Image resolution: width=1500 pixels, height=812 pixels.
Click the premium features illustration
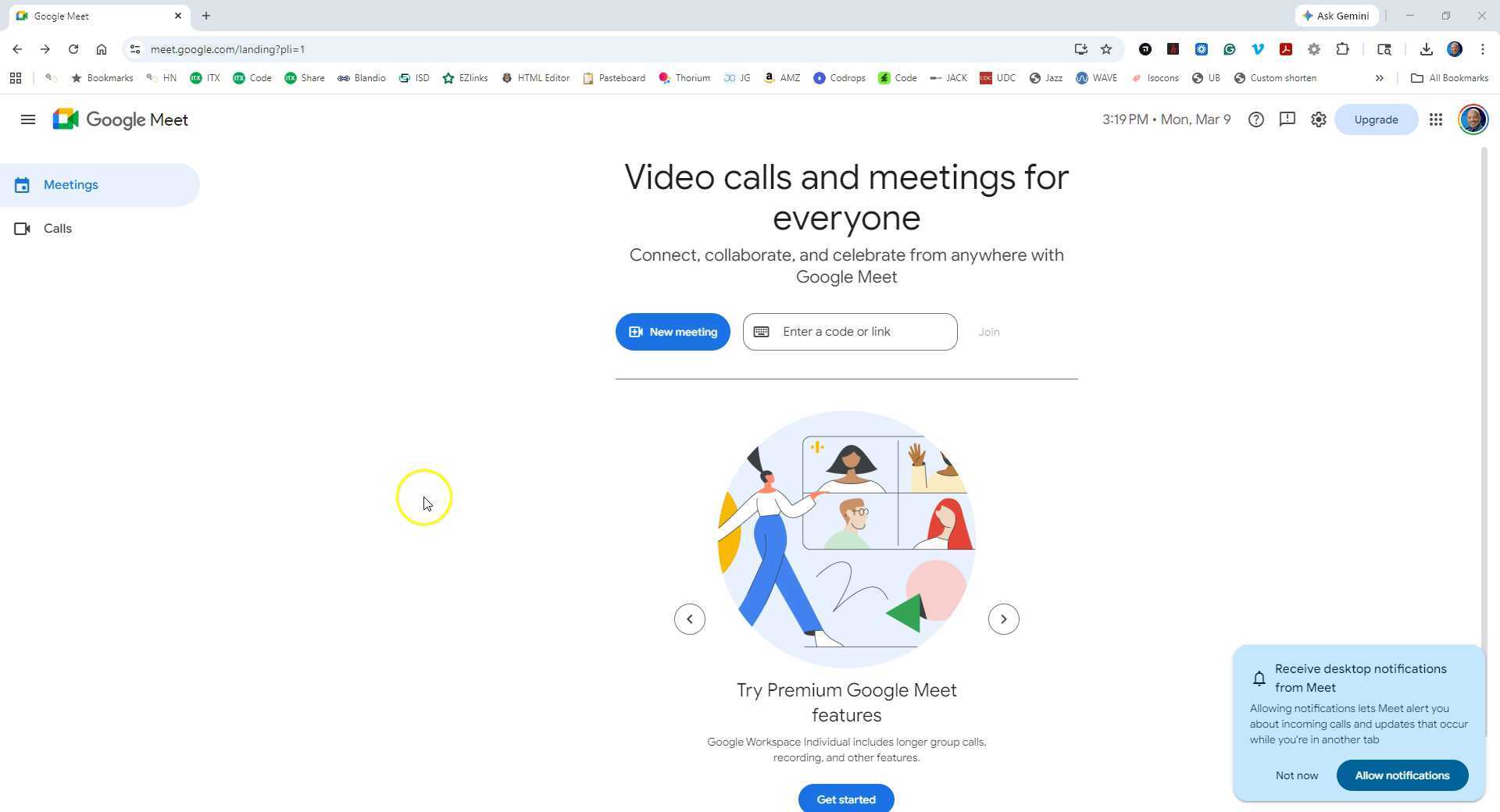[846, 540]
